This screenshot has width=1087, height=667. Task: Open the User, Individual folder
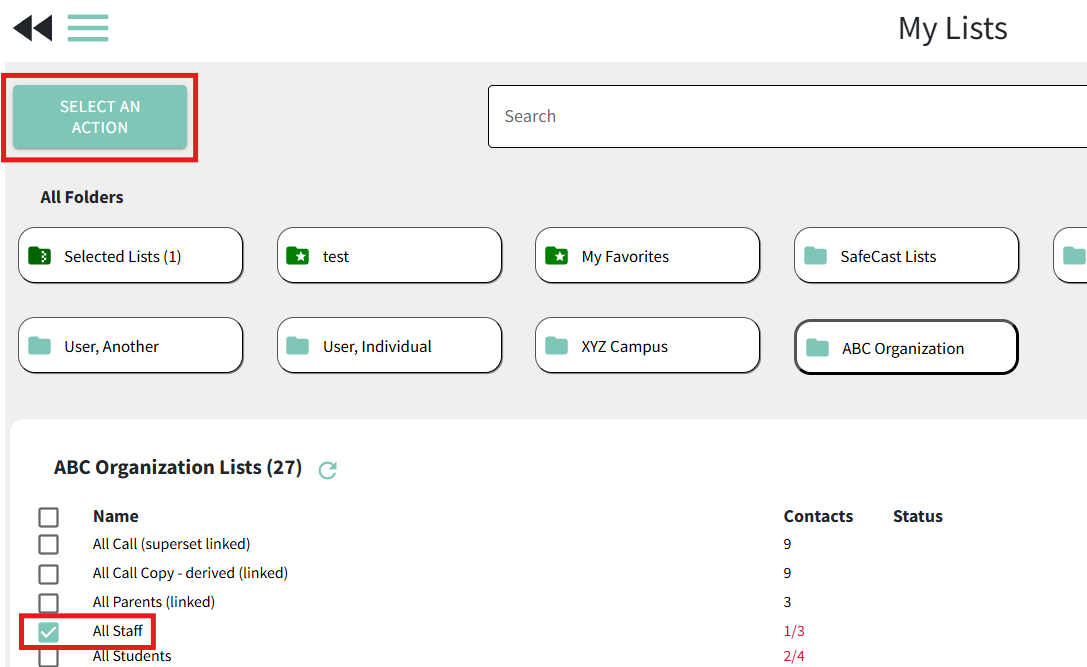click(389, 345)
